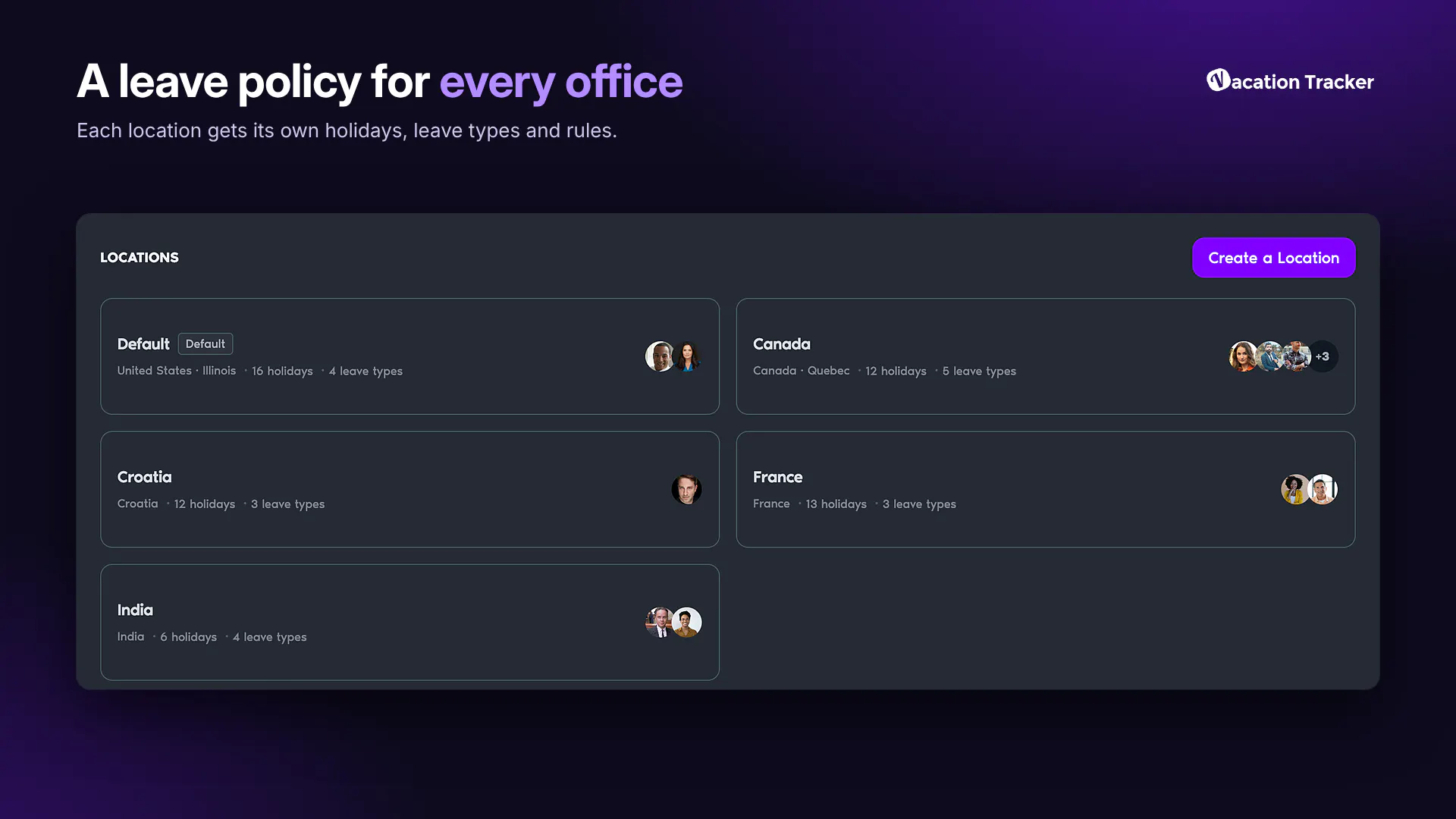Click '12 holidays' in Croatia card
The height and width of the screenshot is (819, 1456).
point(205,504)
